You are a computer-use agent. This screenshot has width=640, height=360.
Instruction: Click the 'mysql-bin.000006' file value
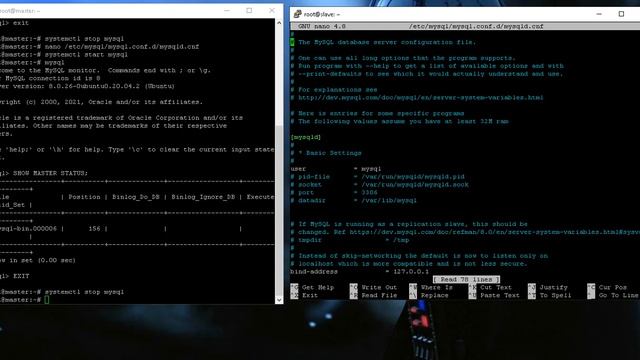[28, 229]
